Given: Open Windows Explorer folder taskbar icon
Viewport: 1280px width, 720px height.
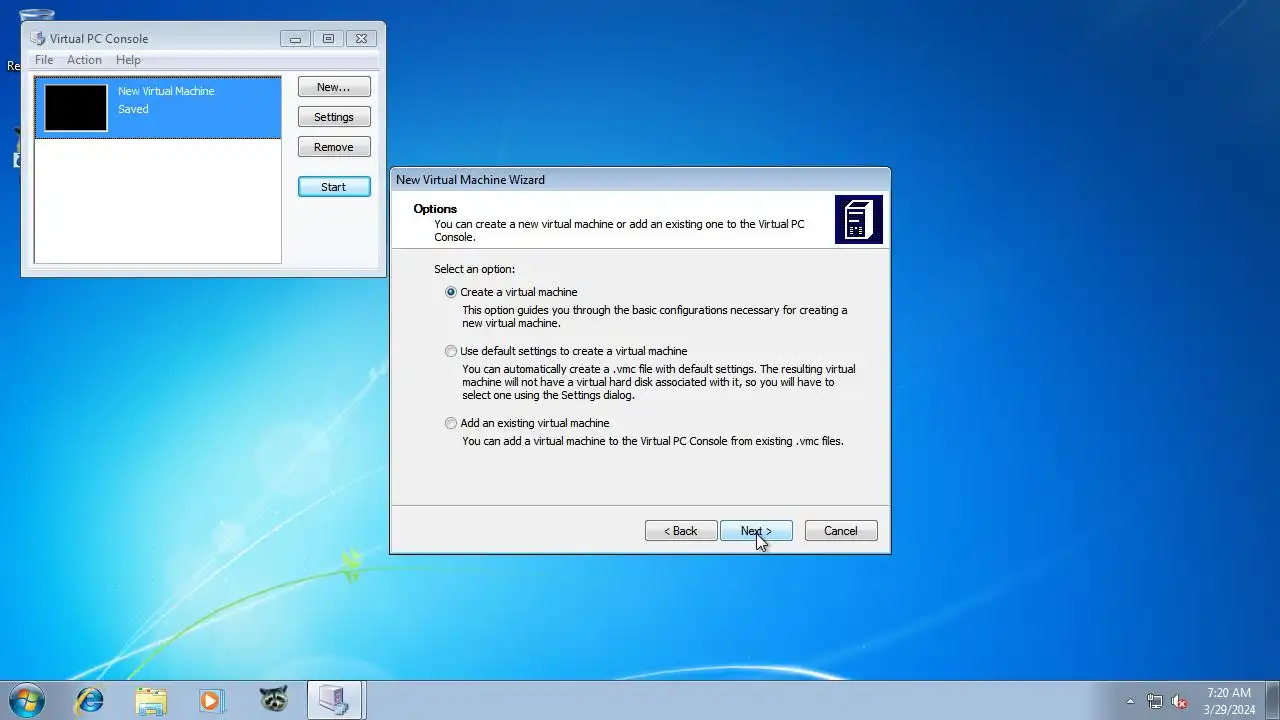Looking at the screenshot, I should click(x=151, y=700).
